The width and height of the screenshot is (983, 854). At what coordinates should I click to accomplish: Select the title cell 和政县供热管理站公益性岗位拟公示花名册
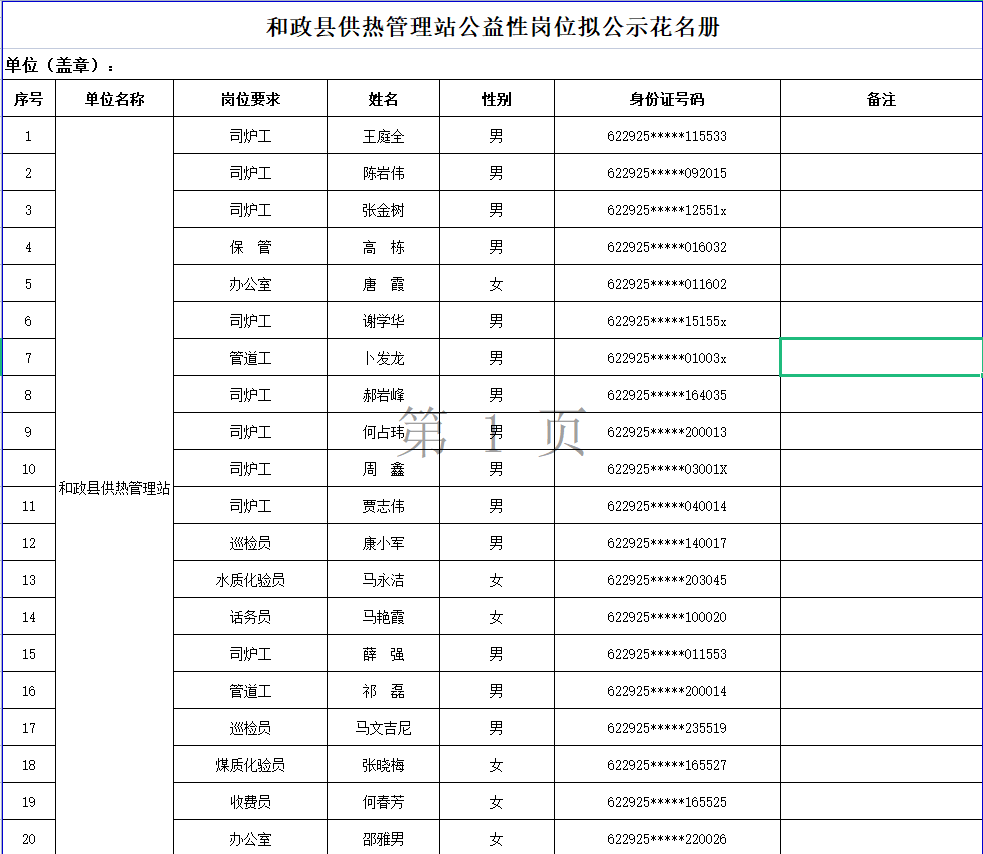point(493,26)
